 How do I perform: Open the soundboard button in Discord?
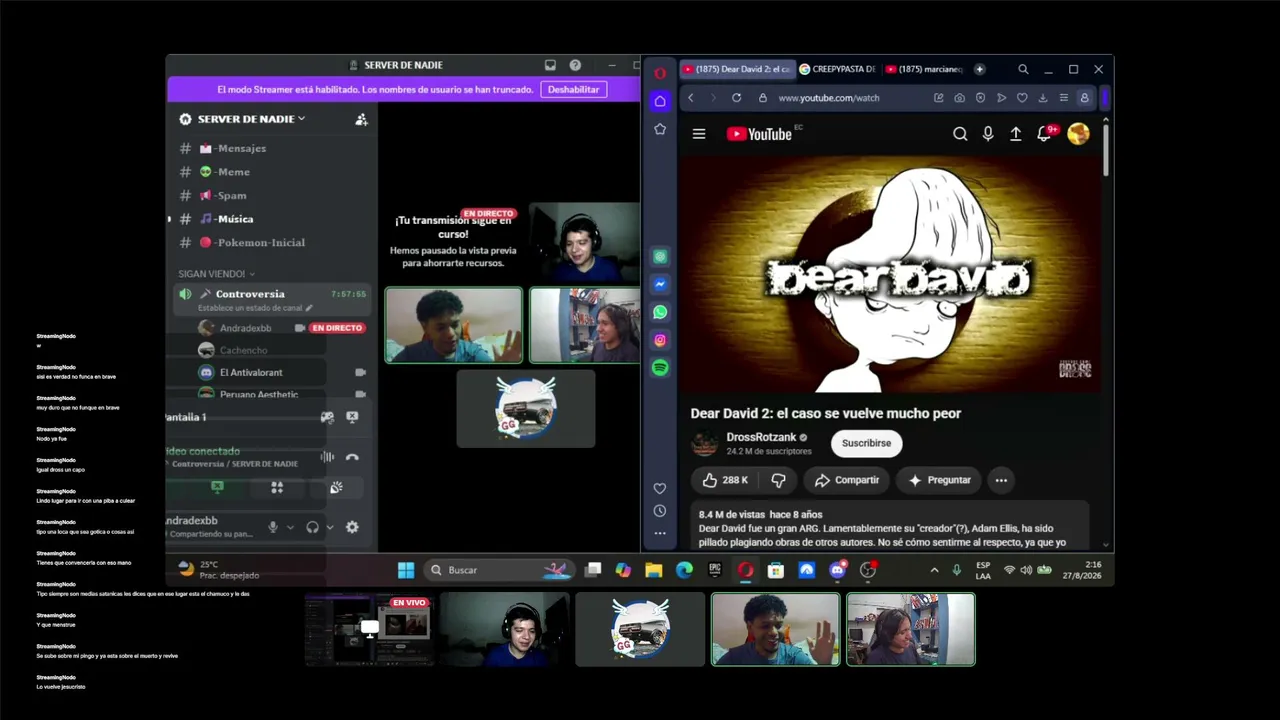tap(336, 487)
